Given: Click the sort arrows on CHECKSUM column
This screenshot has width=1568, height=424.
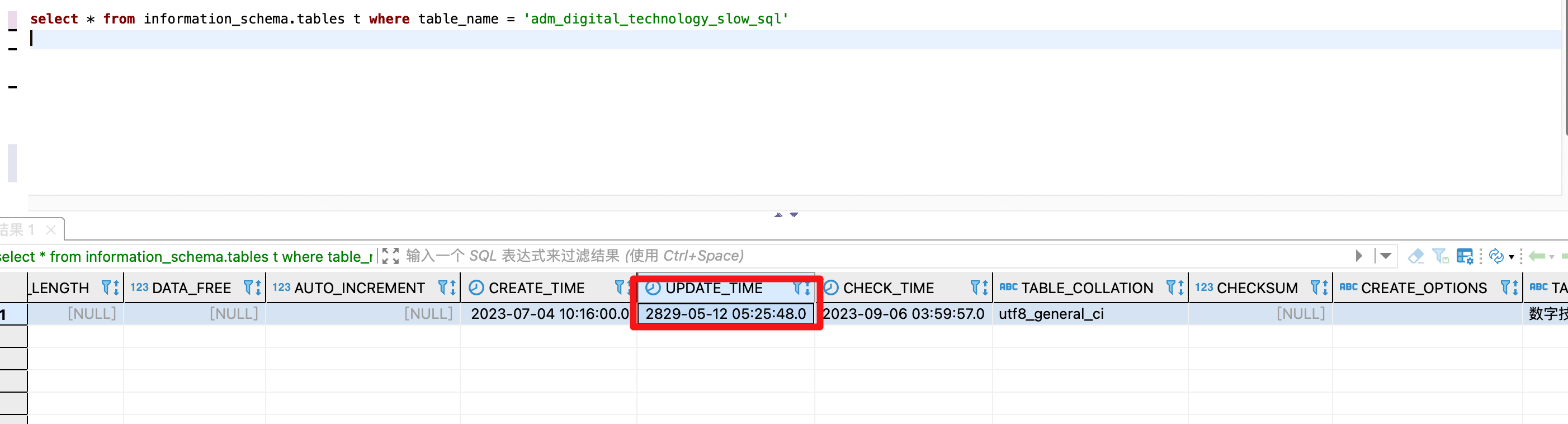Looking at the screenshot, I should (1325, 288).
